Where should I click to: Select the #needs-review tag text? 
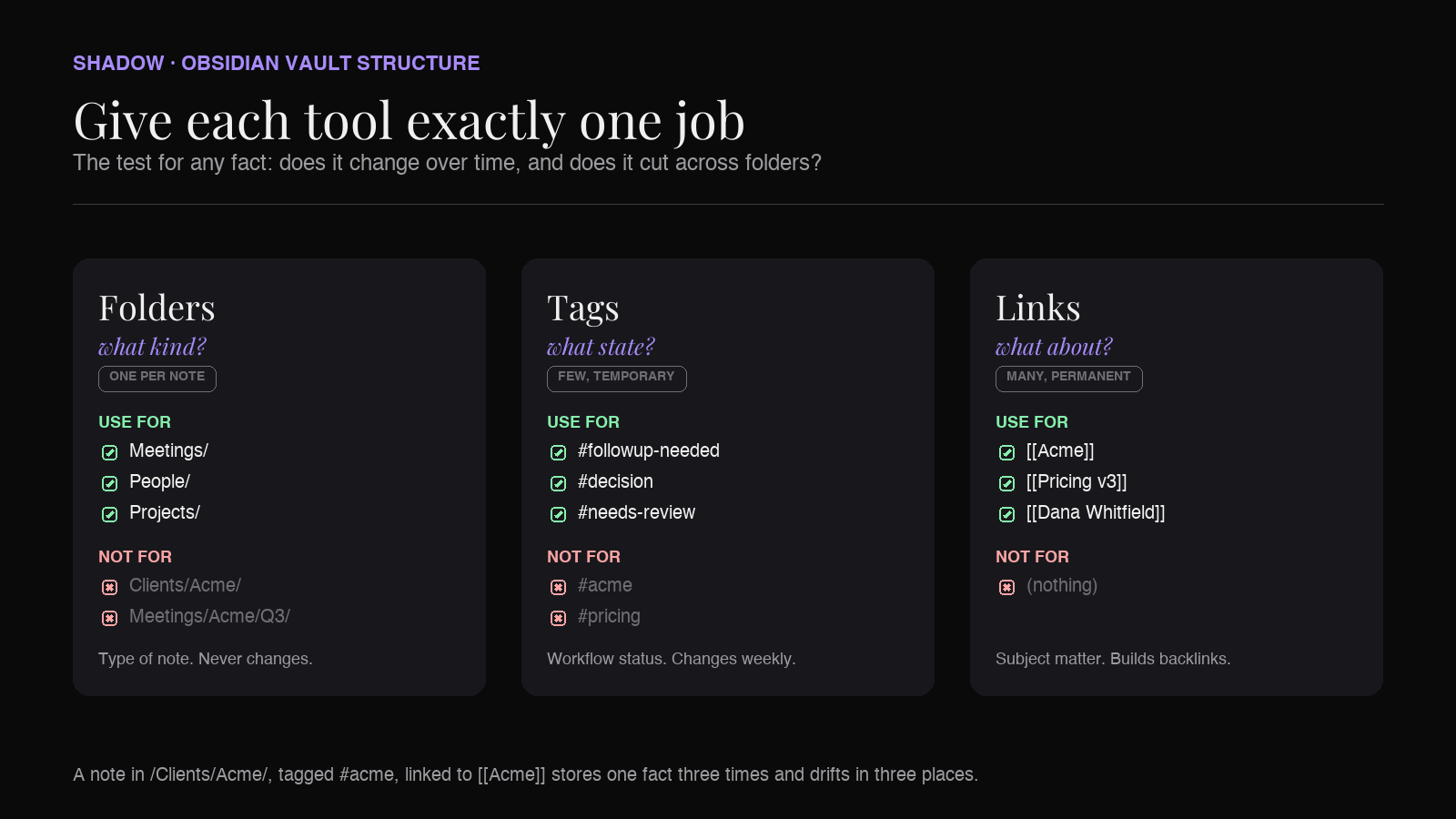(637, 512)
